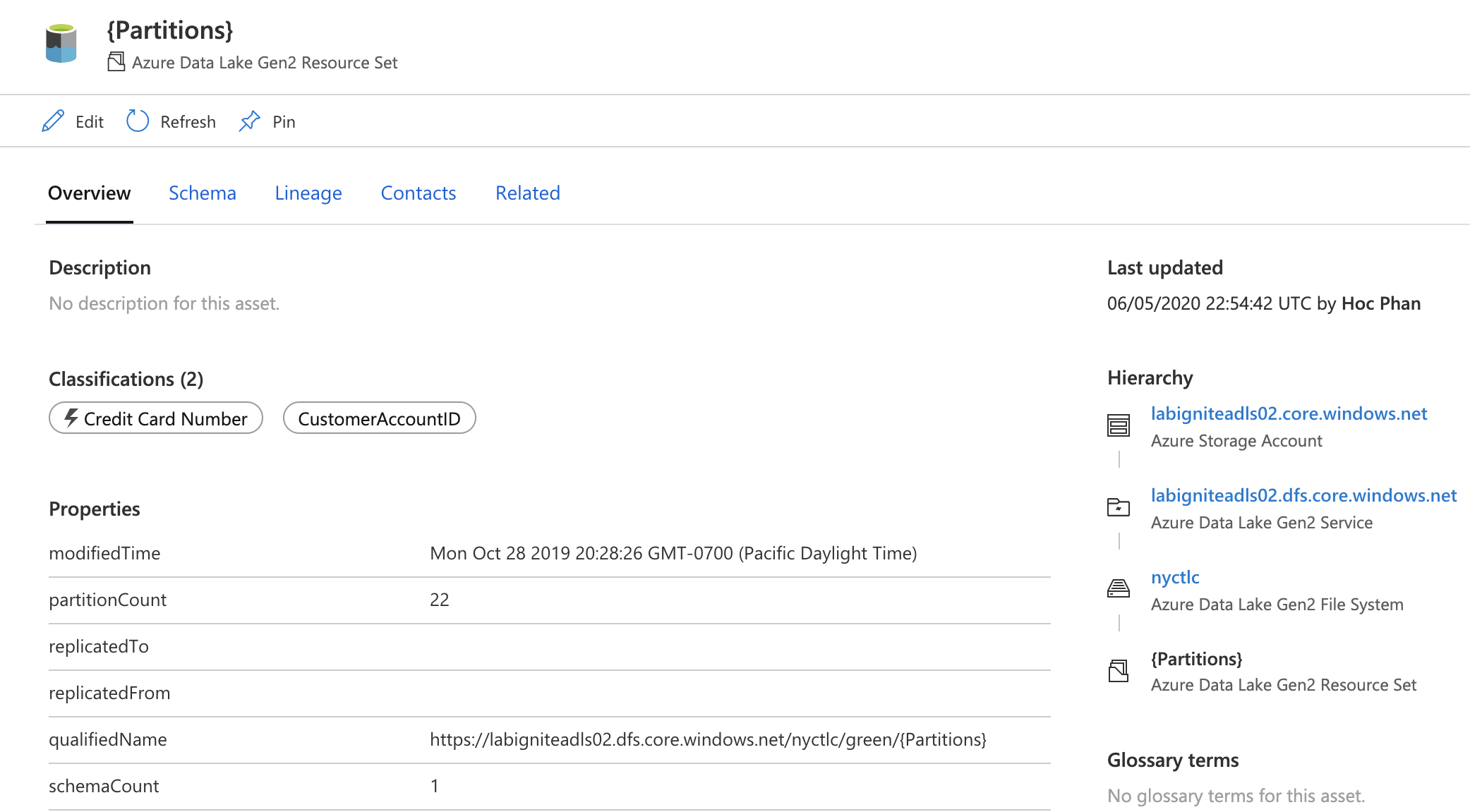1470x812 pixels.
Task: Switch to the Schema tab
Action: (x=202, y=193)
